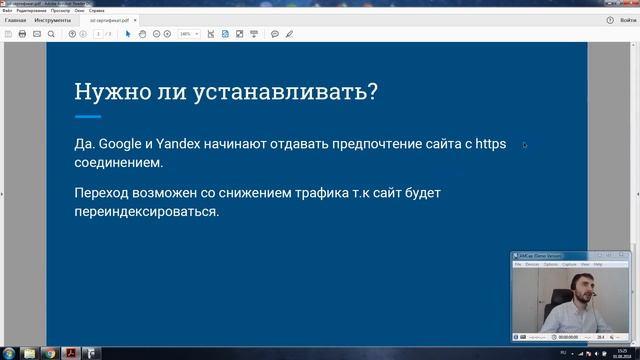The width and height of the screenshot is (640, 360).
Task: Select the Highlight pen tool
Action: (289, 34)
